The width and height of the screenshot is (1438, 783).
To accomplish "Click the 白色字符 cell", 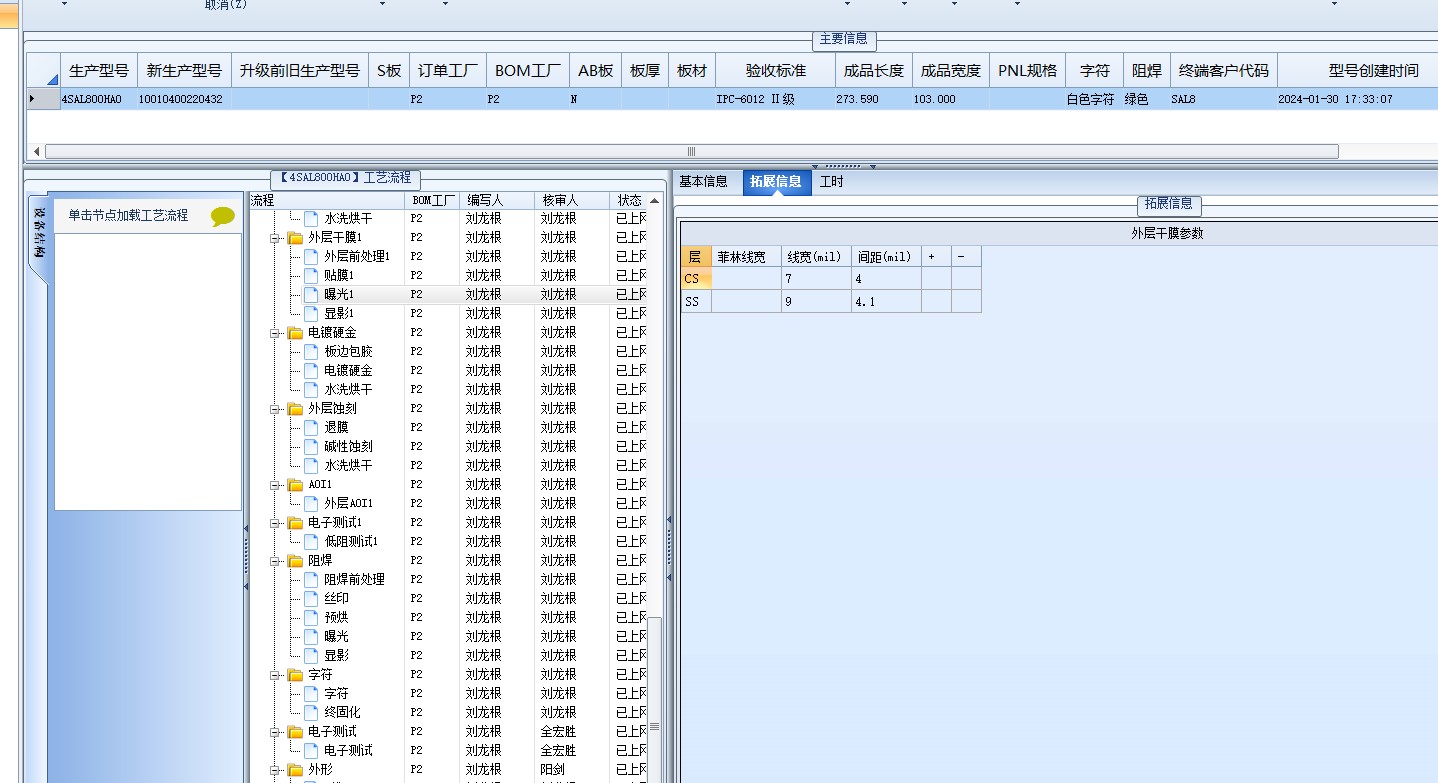I will [x=1094, y=99].
